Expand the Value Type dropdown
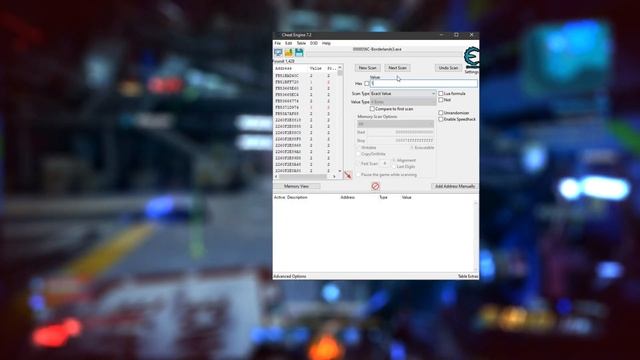The image size is (640, 360). [x=403, y=102]
